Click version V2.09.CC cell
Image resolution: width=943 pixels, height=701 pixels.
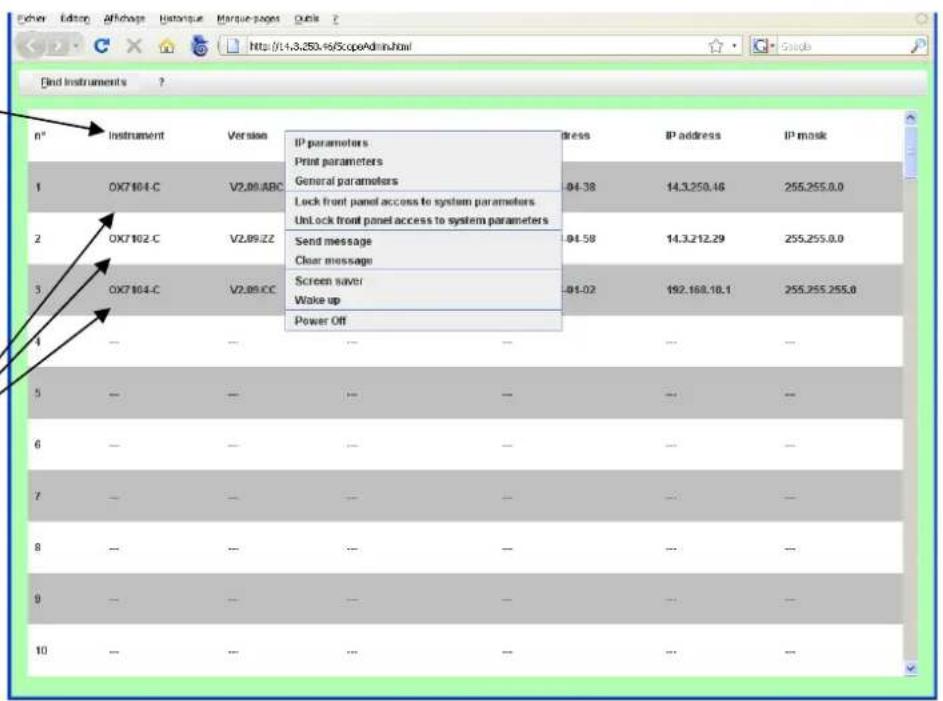253,290
